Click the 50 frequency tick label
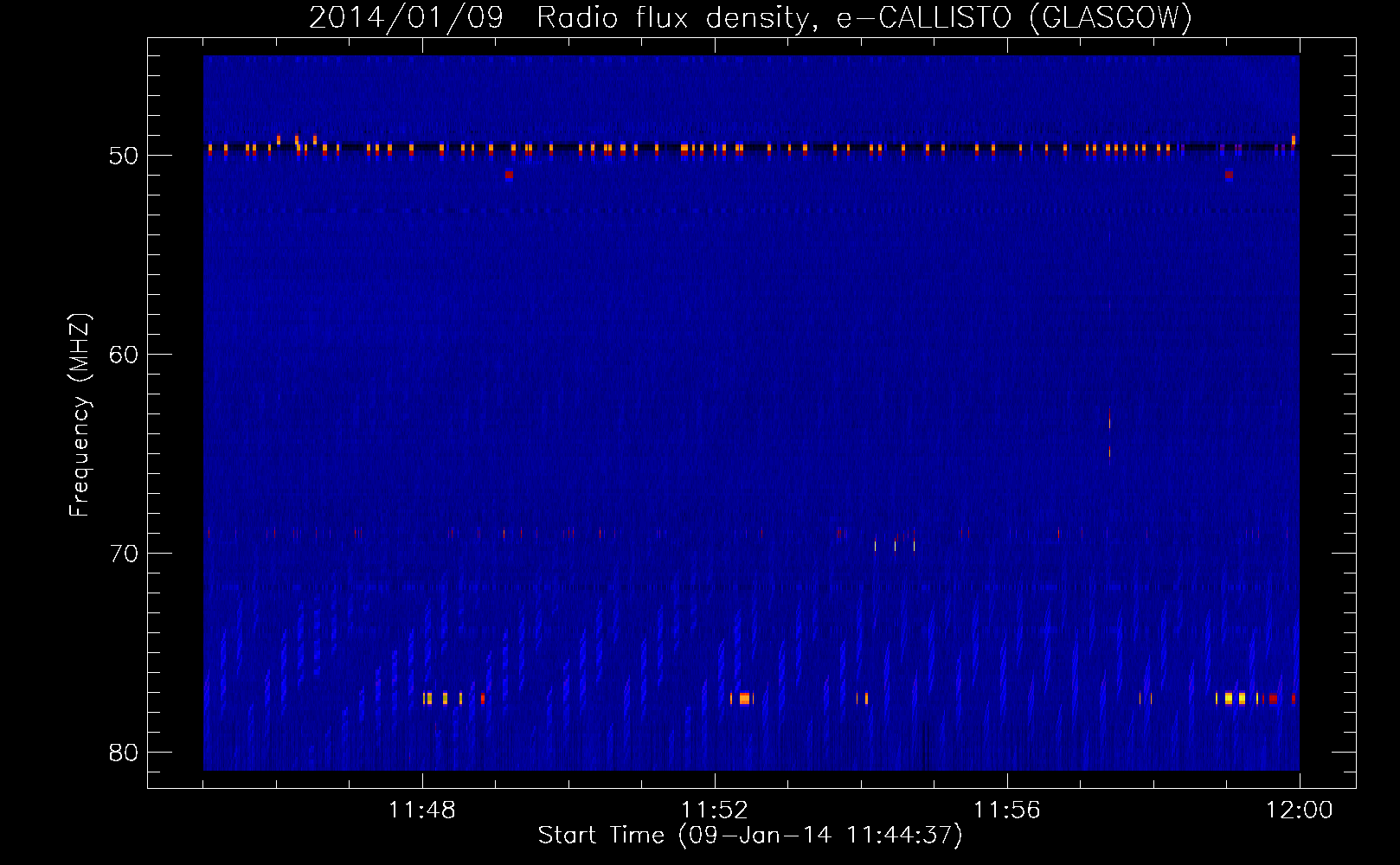 click(124, 156)
